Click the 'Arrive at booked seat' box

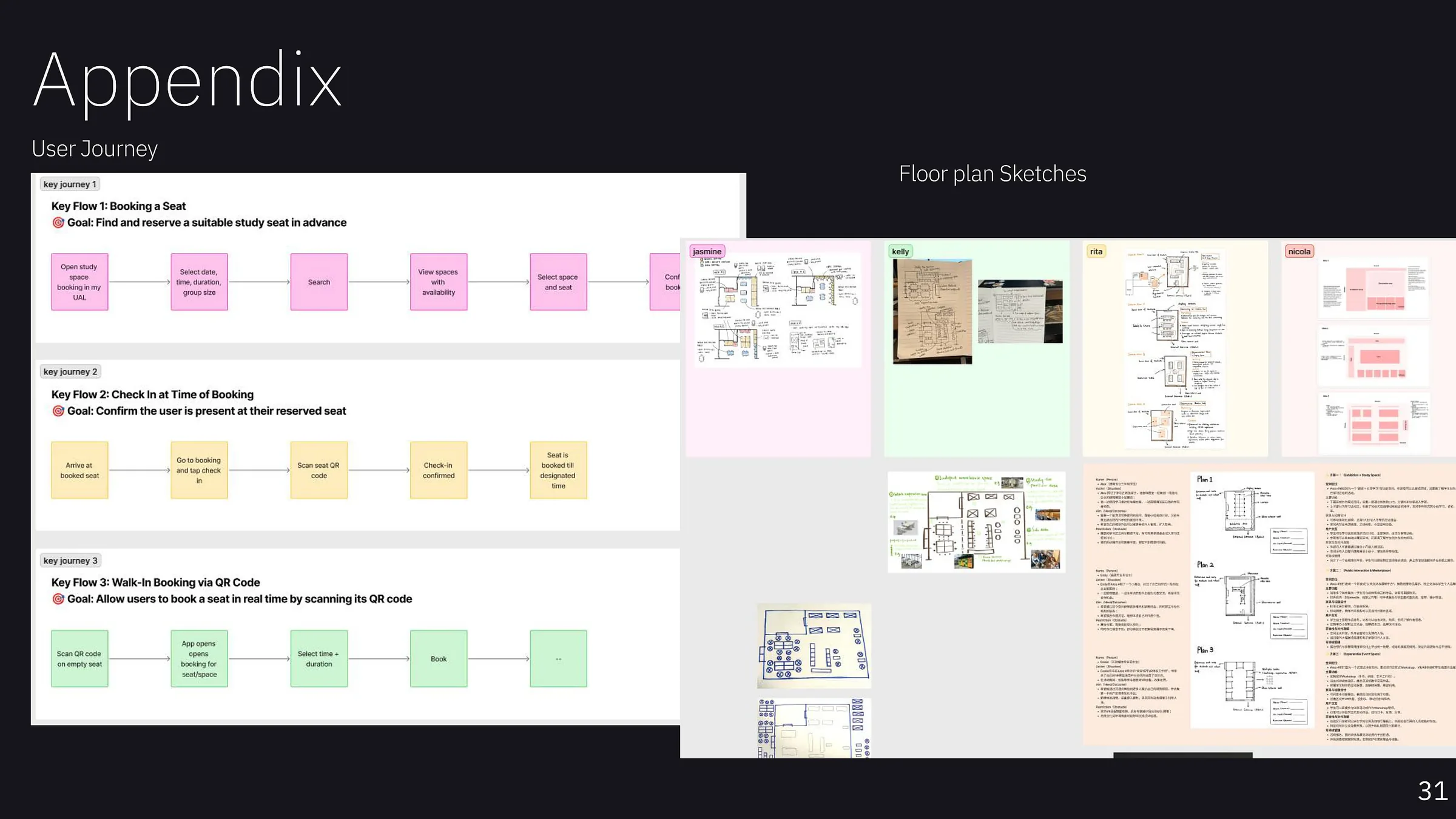click(79, 470)
